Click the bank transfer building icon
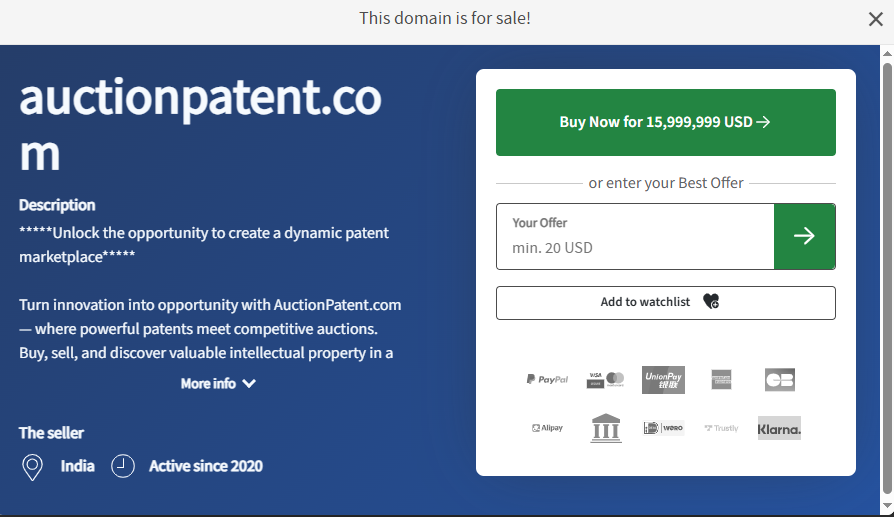This screenshot has width=894, height=517. coord(606,428)
